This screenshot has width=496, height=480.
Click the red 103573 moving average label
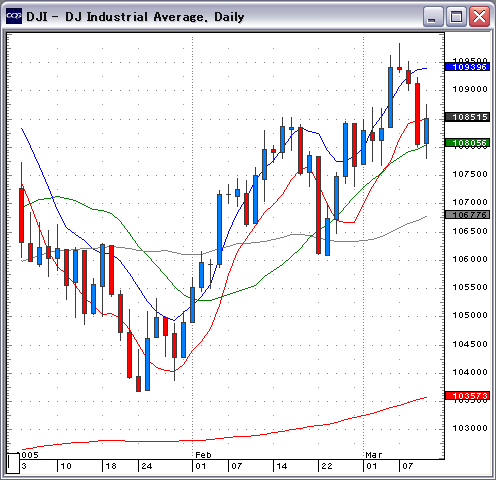tap(467, 395)
